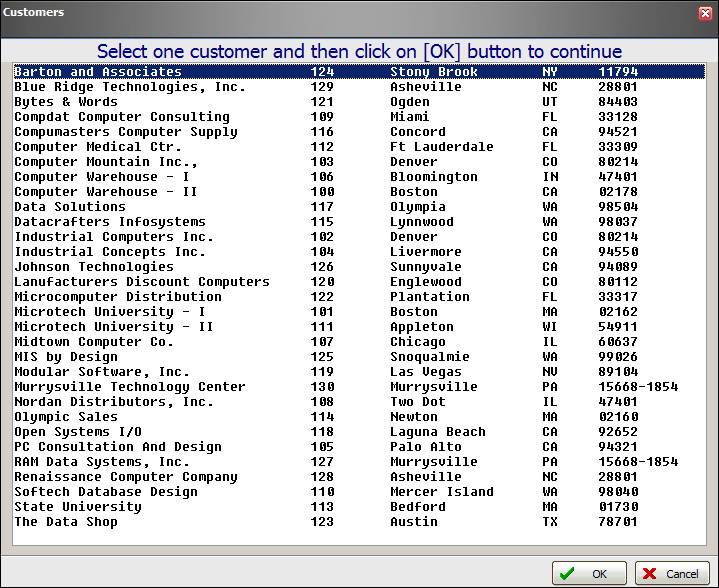Pick Modular Software, Inc. row

coord(102,372)
